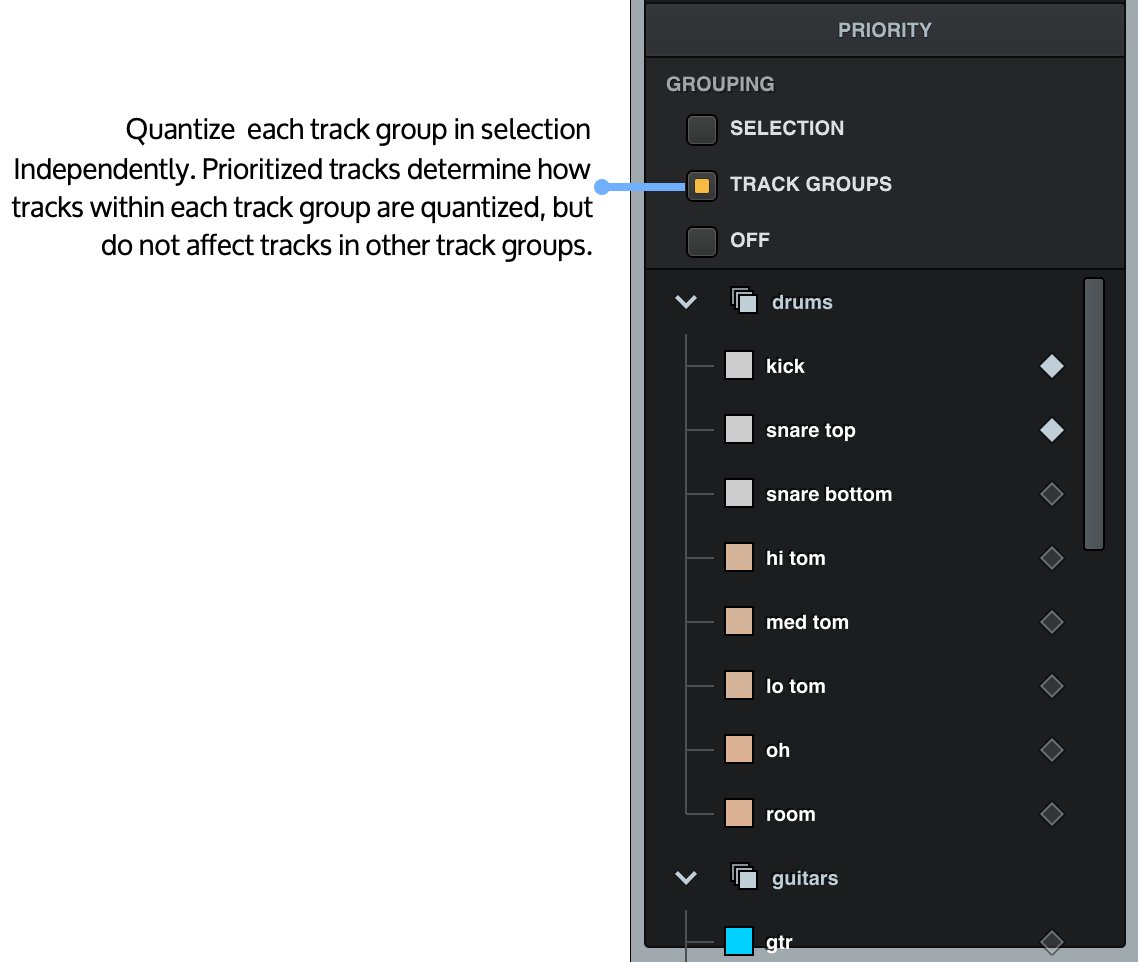
Task: Click the kick track color swatch
Action: (739, 365)
